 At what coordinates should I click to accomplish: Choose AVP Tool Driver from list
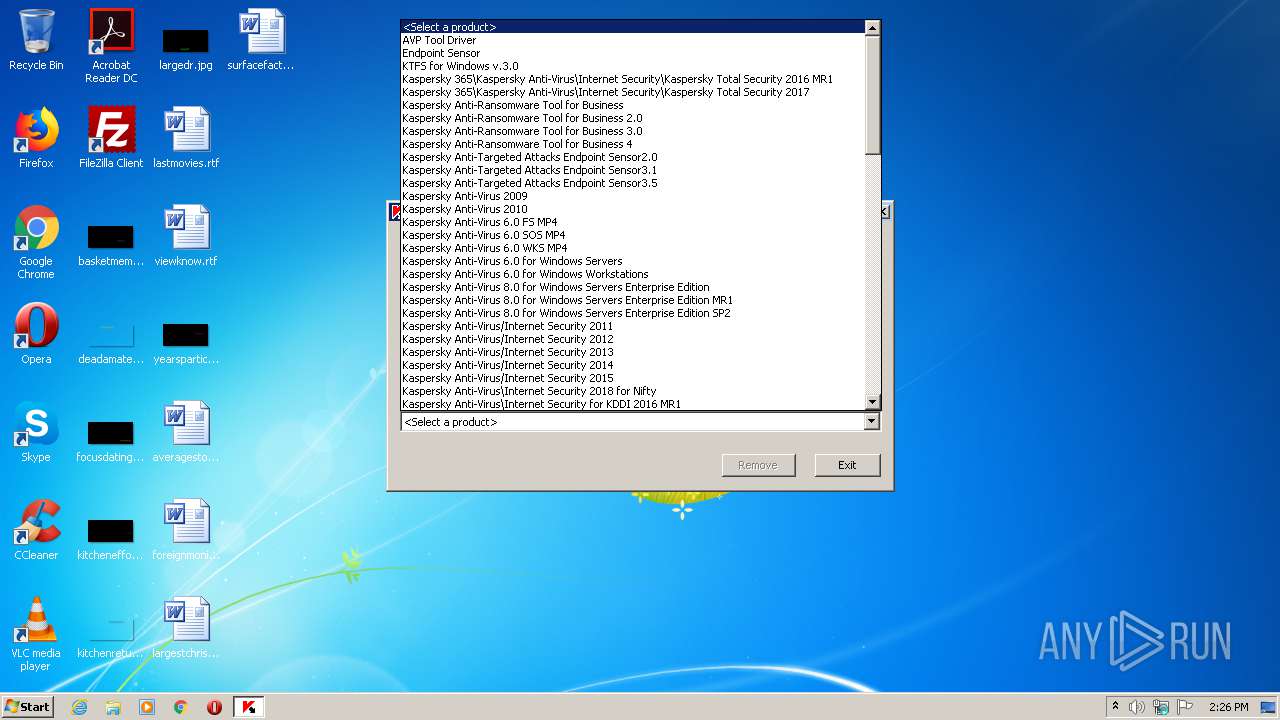pos(632,40)
